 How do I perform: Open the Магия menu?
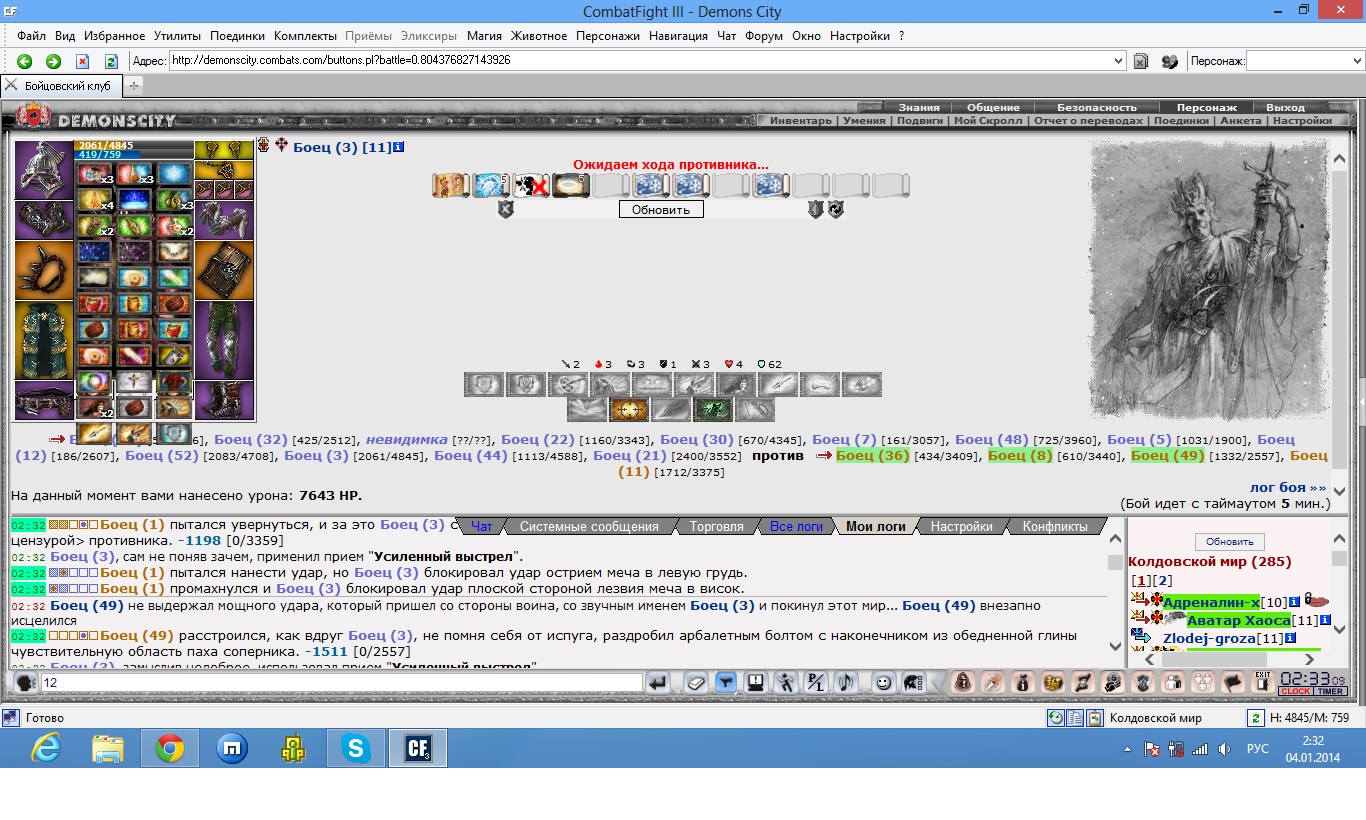484,36
